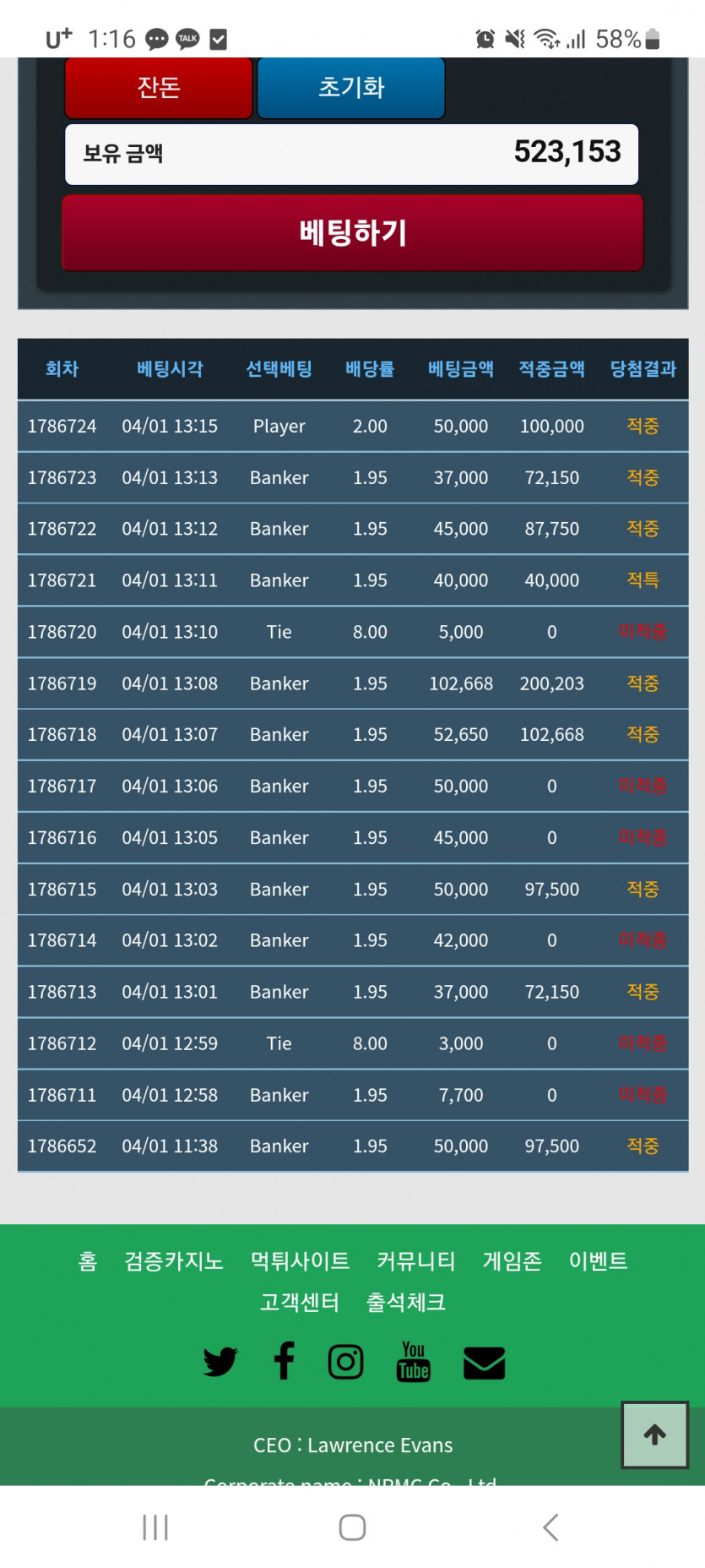Tap the Android home navigation icon
The image size is (705, 1568).
[352, 1527]
